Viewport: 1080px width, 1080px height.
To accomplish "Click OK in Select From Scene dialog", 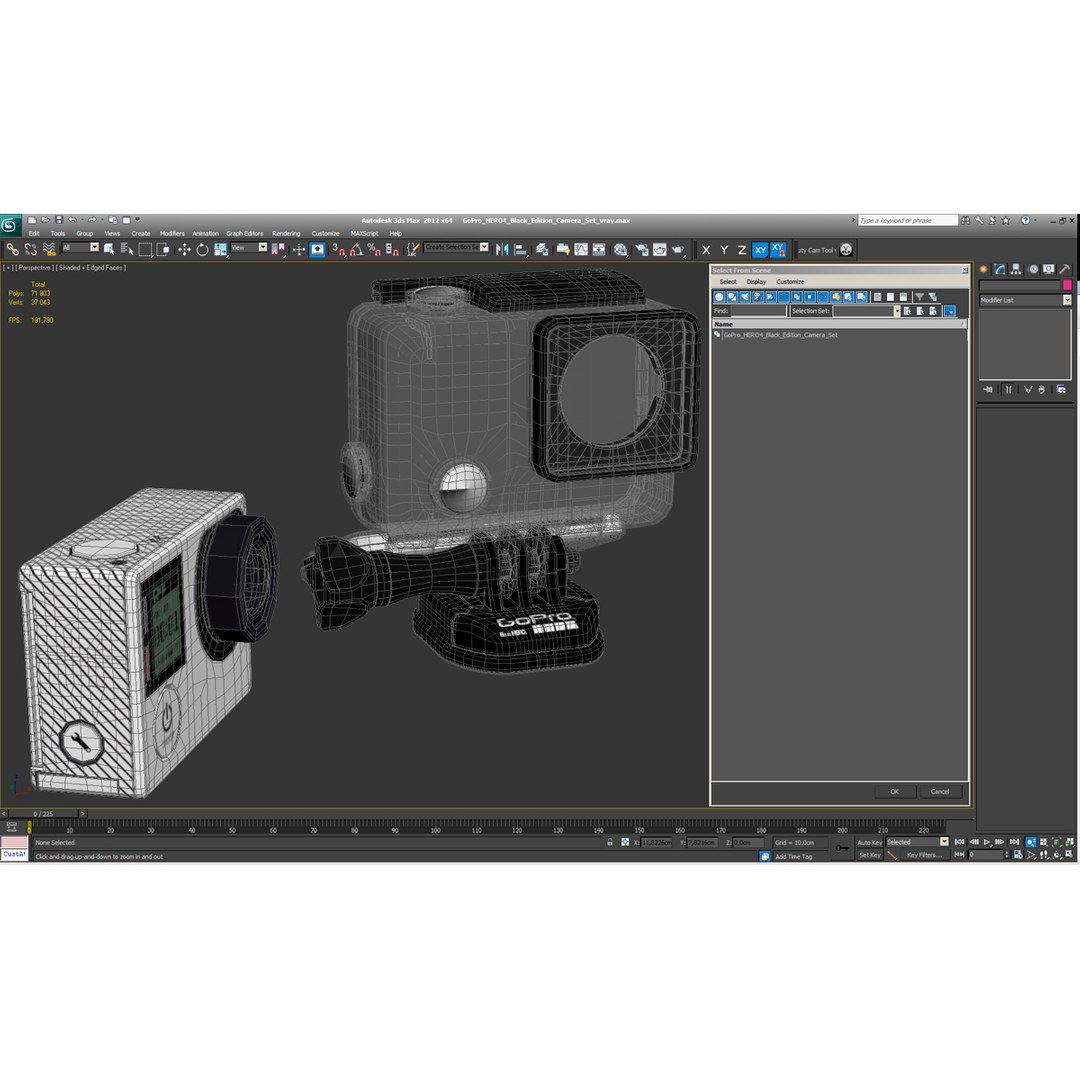I will pos(894,791).
